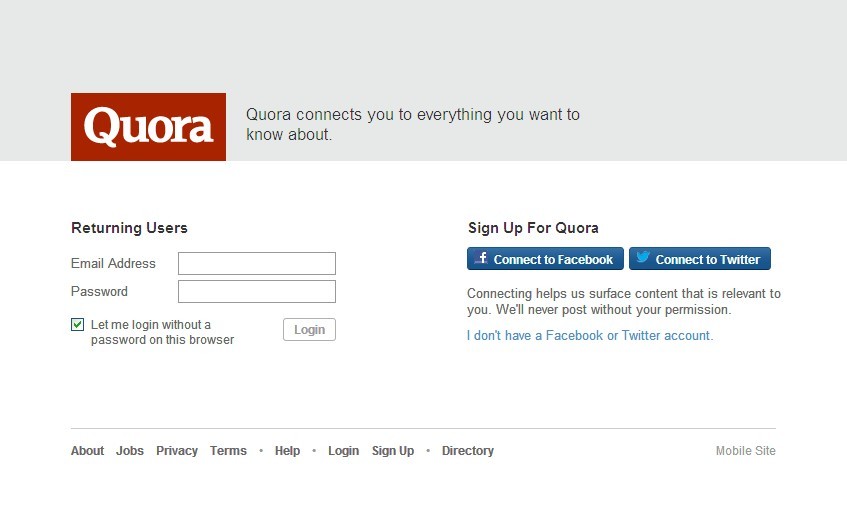Open the Directory footer link
Viewport: 847px width, 510px height.
point(468,451)
